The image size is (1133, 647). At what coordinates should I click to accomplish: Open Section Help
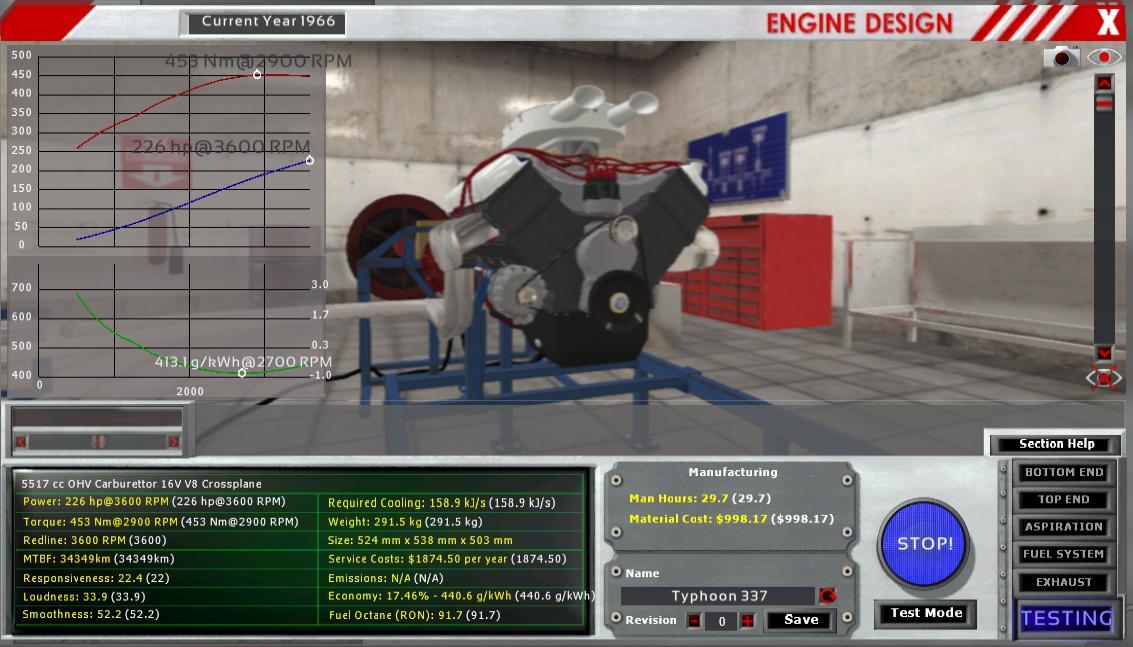1056,444
